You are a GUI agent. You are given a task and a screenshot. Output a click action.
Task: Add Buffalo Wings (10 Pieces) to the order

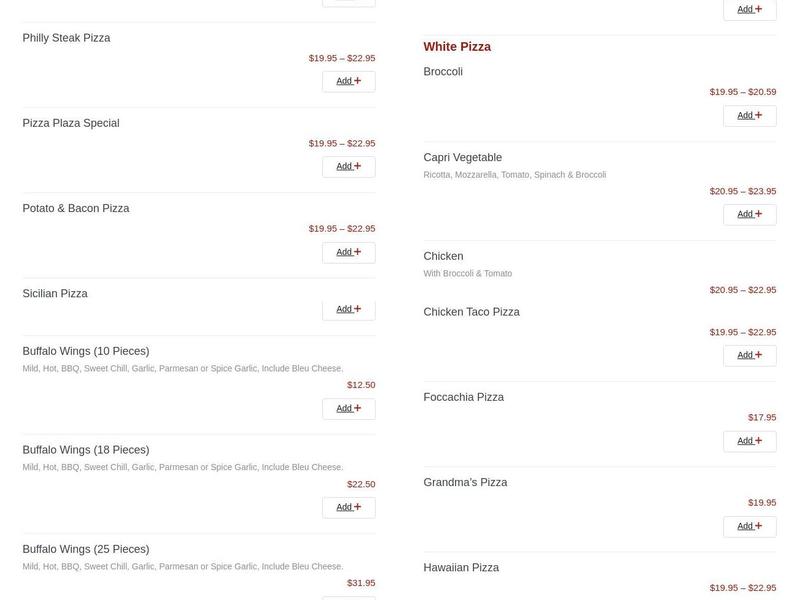click(348, 407)
